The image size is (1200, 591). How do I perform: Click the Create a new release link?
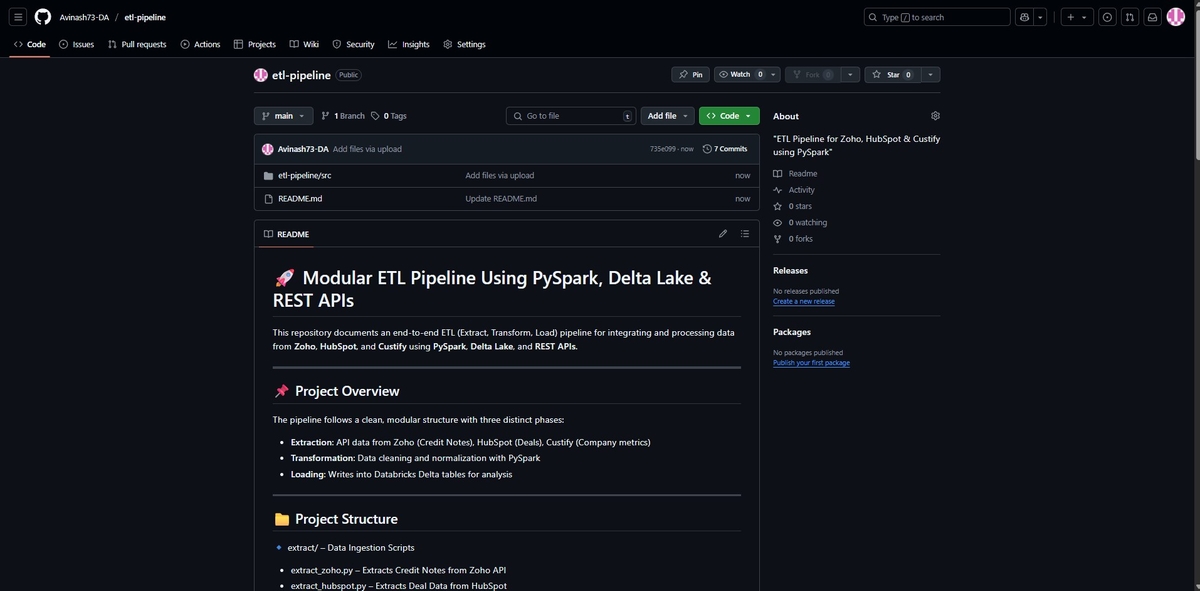pyautogui.click(x=804, y=301)
